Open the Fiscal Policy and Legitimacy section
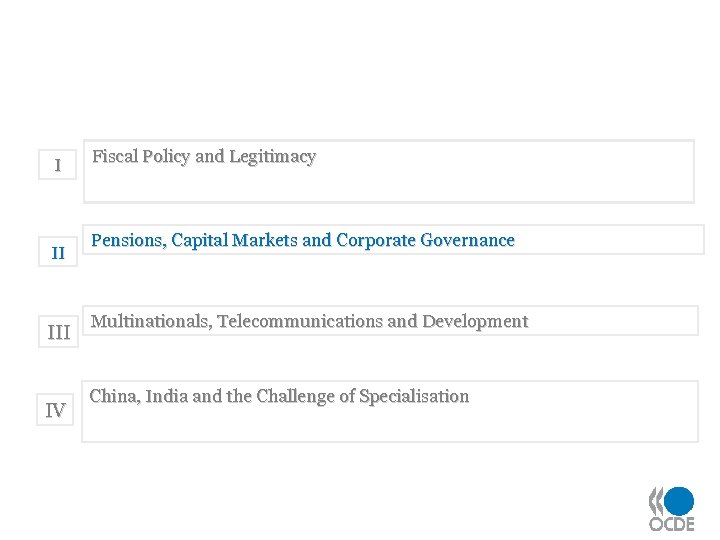This screenshot has height=540, width=720. pyautogui.click(x=204, y=157)
